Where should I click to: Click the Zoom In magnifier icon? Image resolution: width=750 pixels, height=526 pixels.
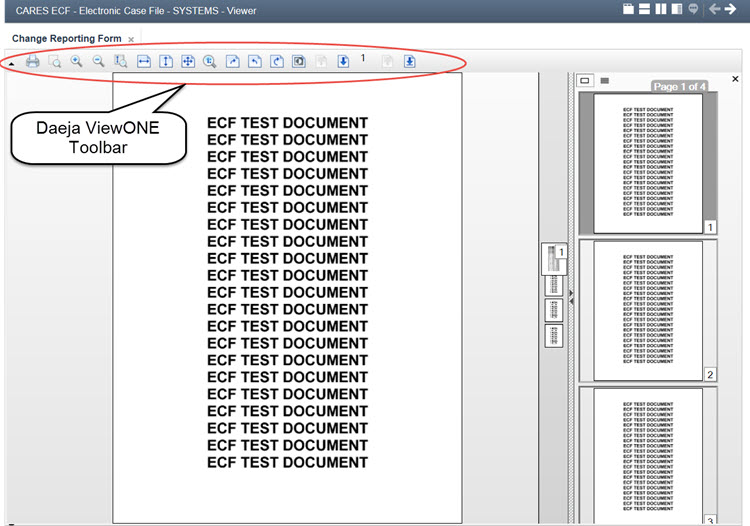(x=77, y=62)
